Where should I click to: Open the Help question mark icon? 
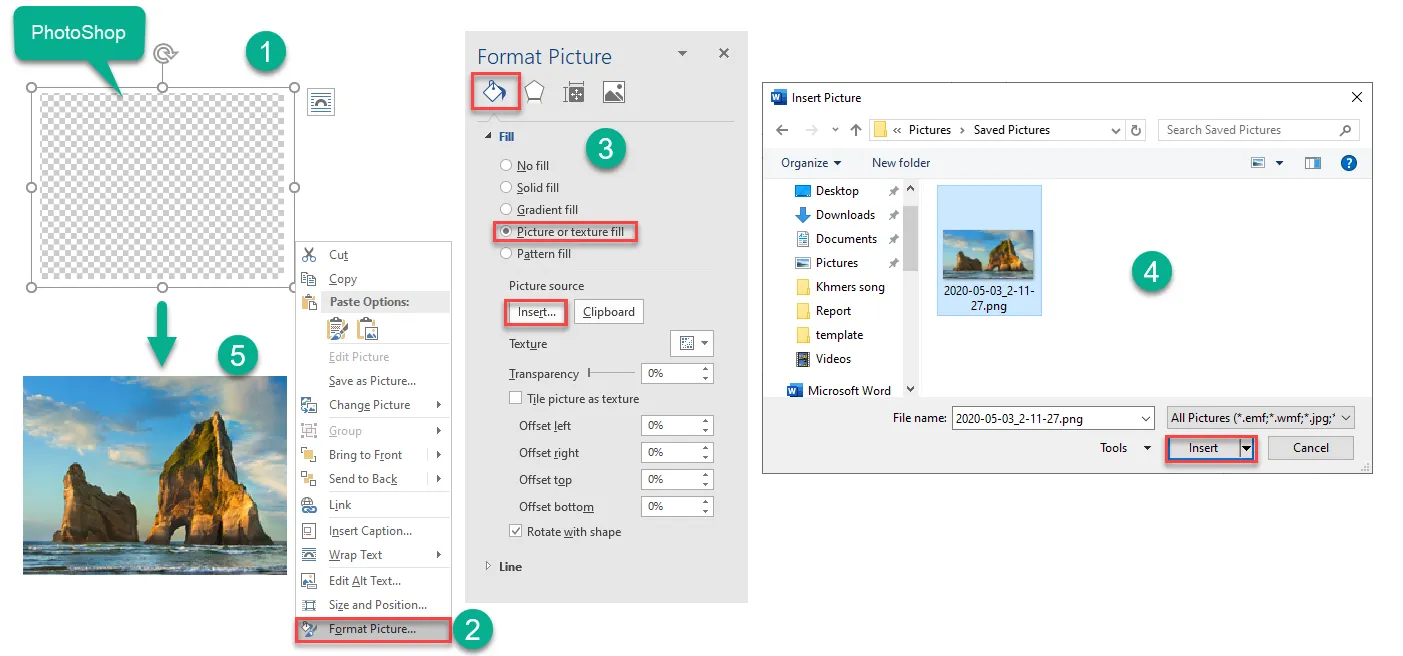point(1348,163)
